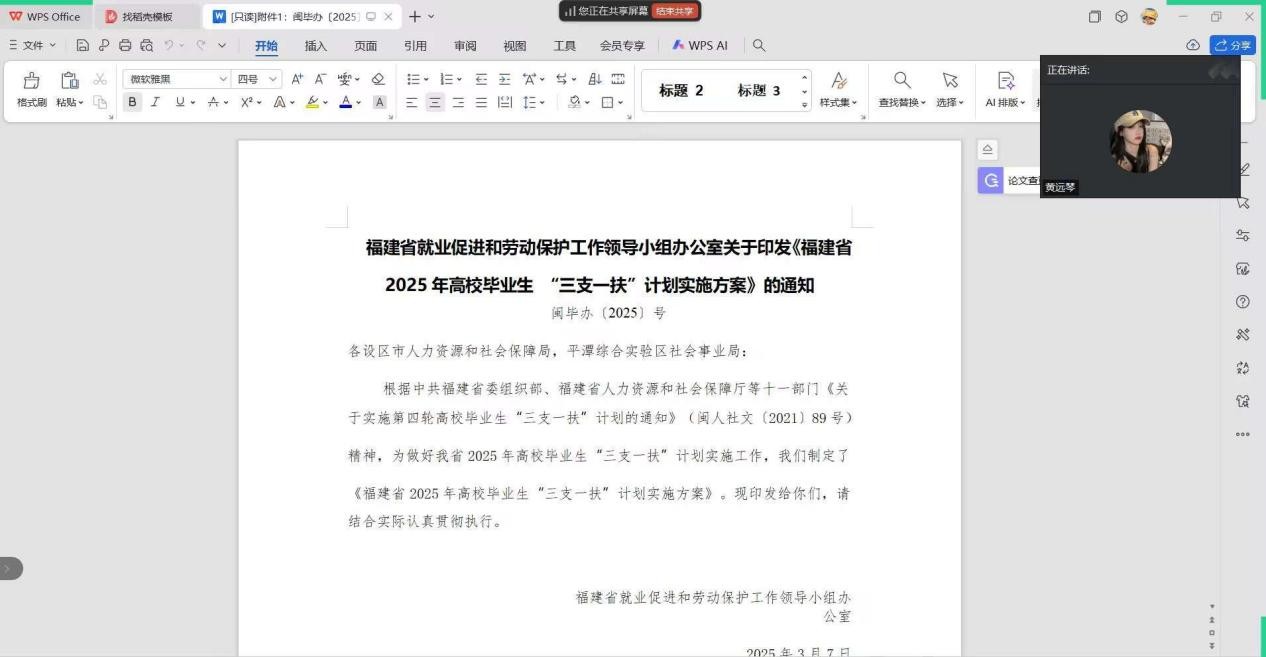Screen dimensions: 1266x657
Task: Click the search magnifier beside WPS AI
Action: (x=759, y=45)
